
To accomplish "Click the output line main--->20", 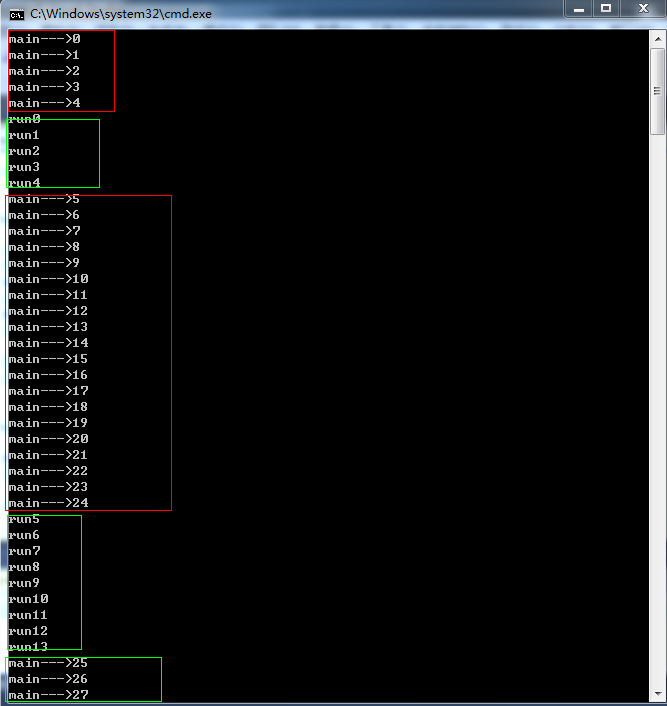I will point(48,439).
